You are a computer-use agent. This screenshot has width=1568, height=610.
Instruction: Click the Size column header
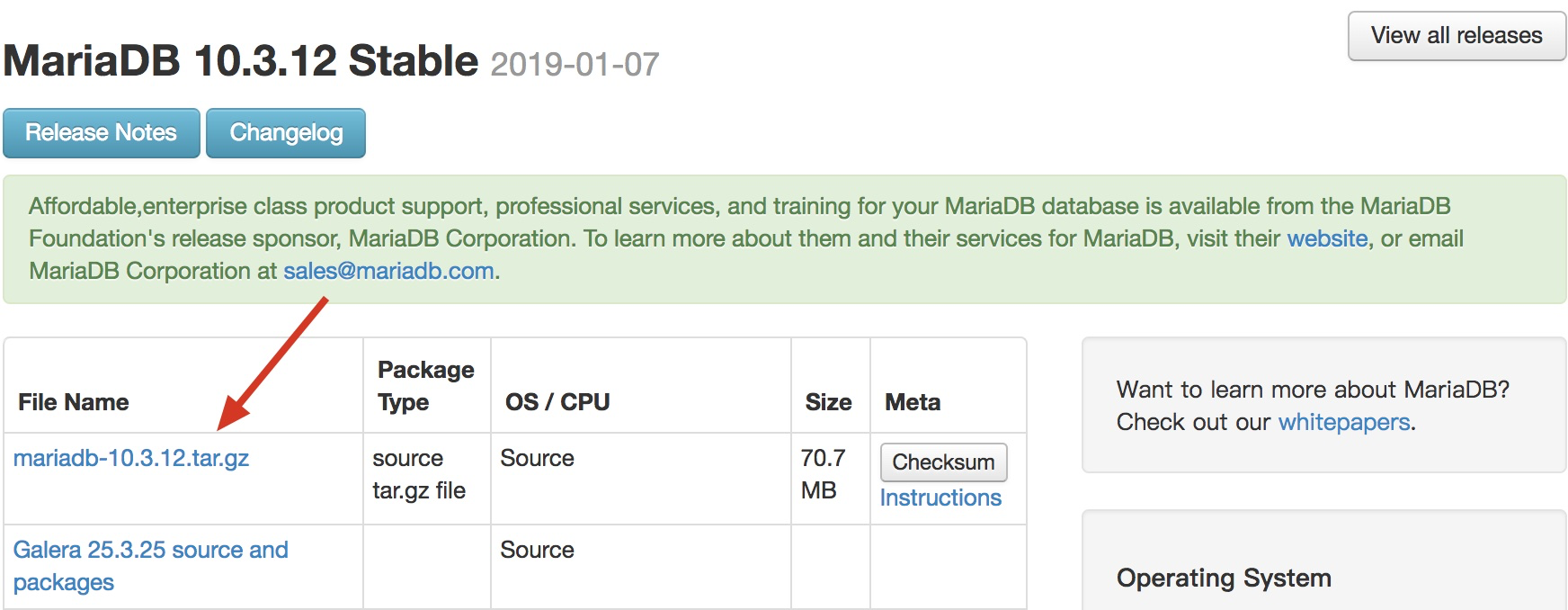click(828, 402)
